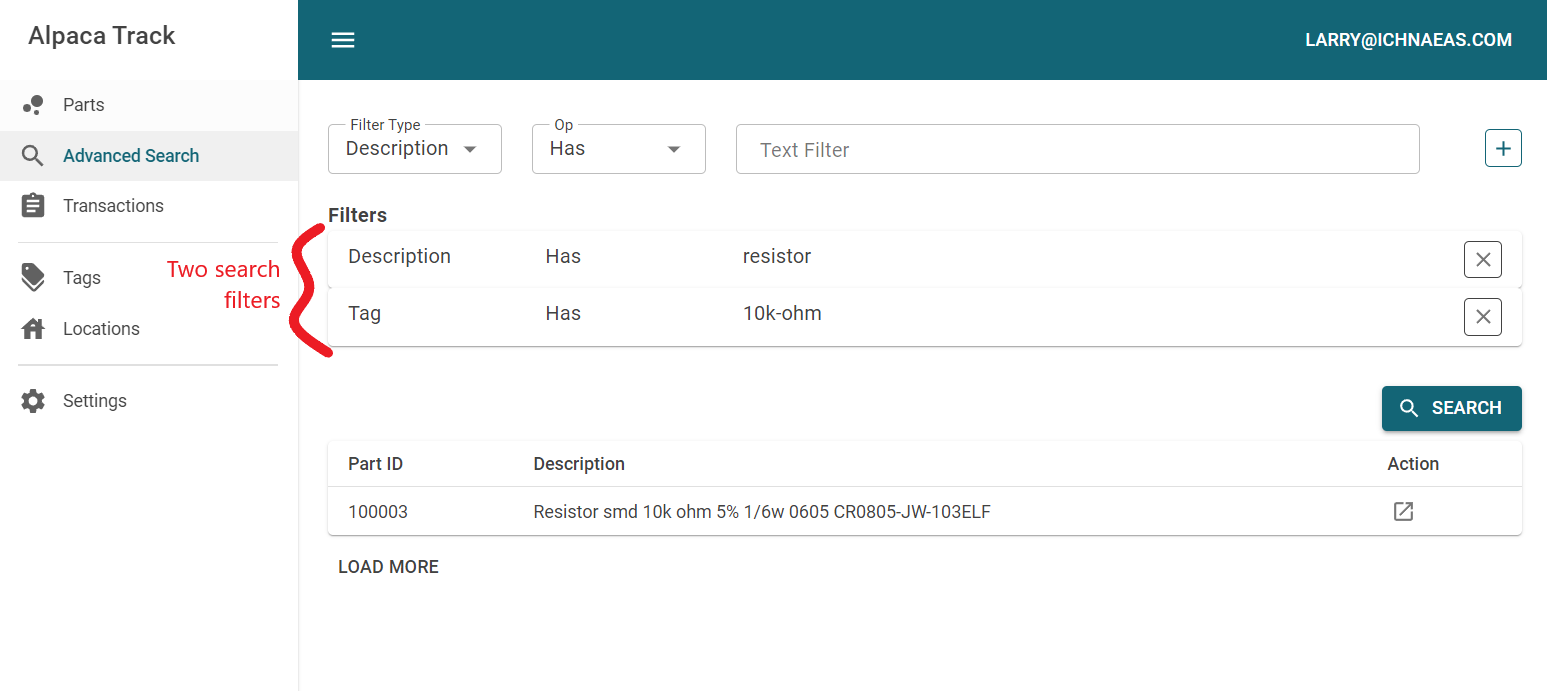This screenshot has width=1547, height=691.
Task: Open the Transactions menu item
Action: click(x=113, y=206)
